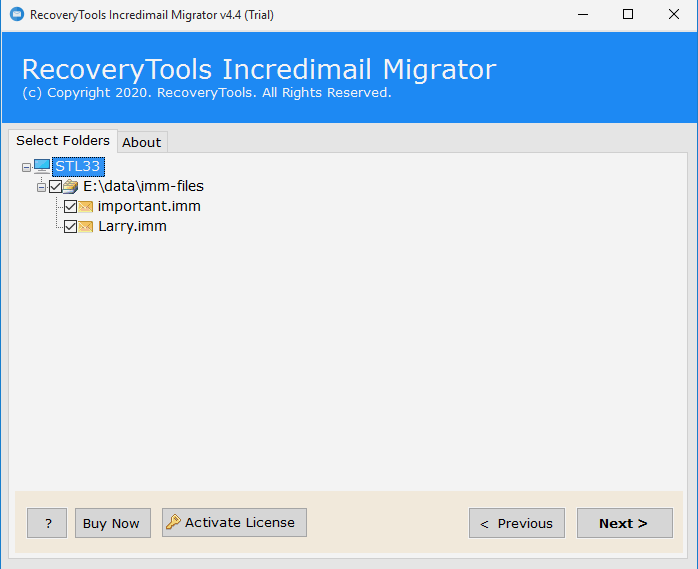Viewport: 698px width, 569px height.
Task: Open help with the ? button
Action: tap(47, 523)
